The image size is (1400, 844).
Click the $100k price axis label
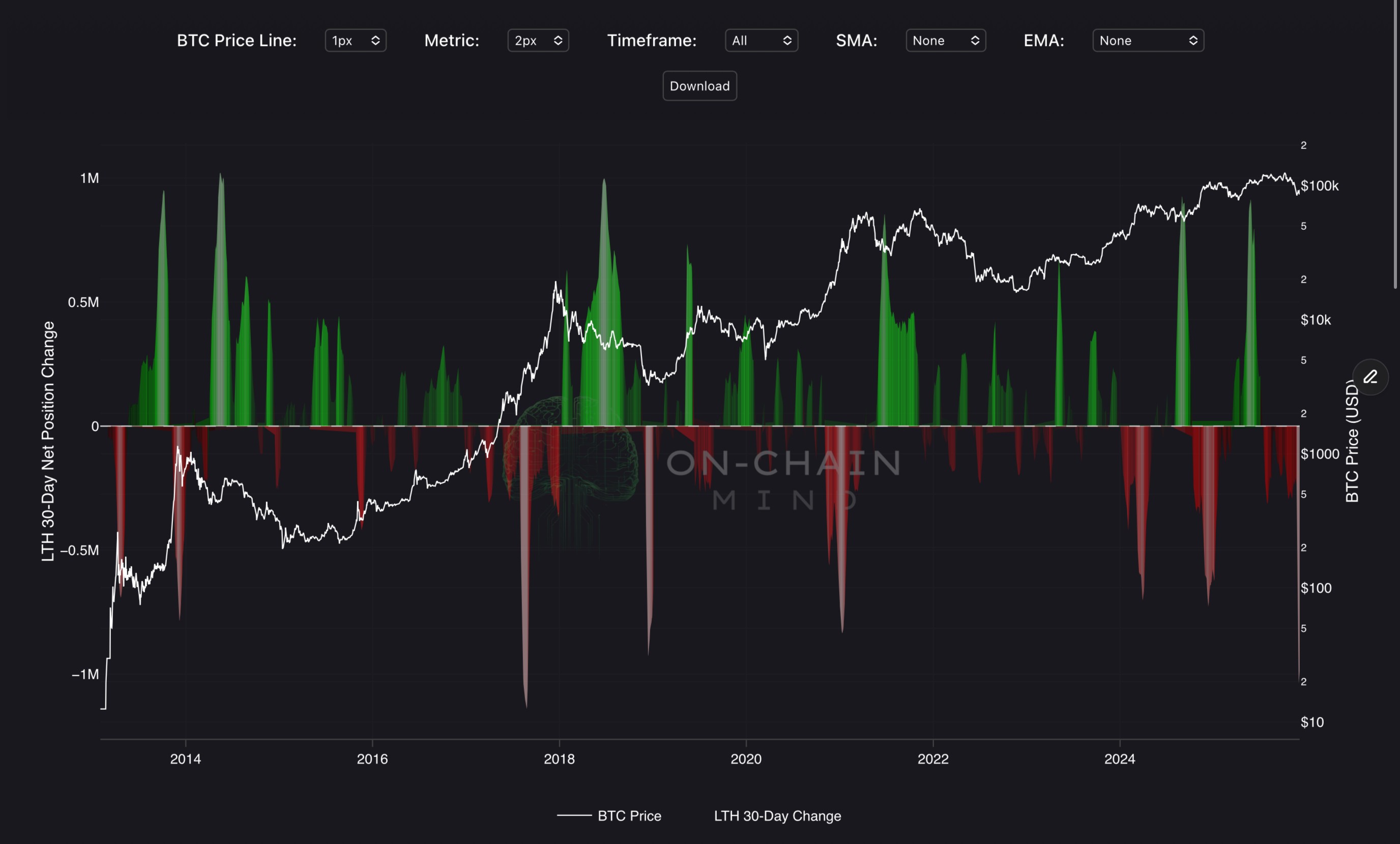point(1319,186)
